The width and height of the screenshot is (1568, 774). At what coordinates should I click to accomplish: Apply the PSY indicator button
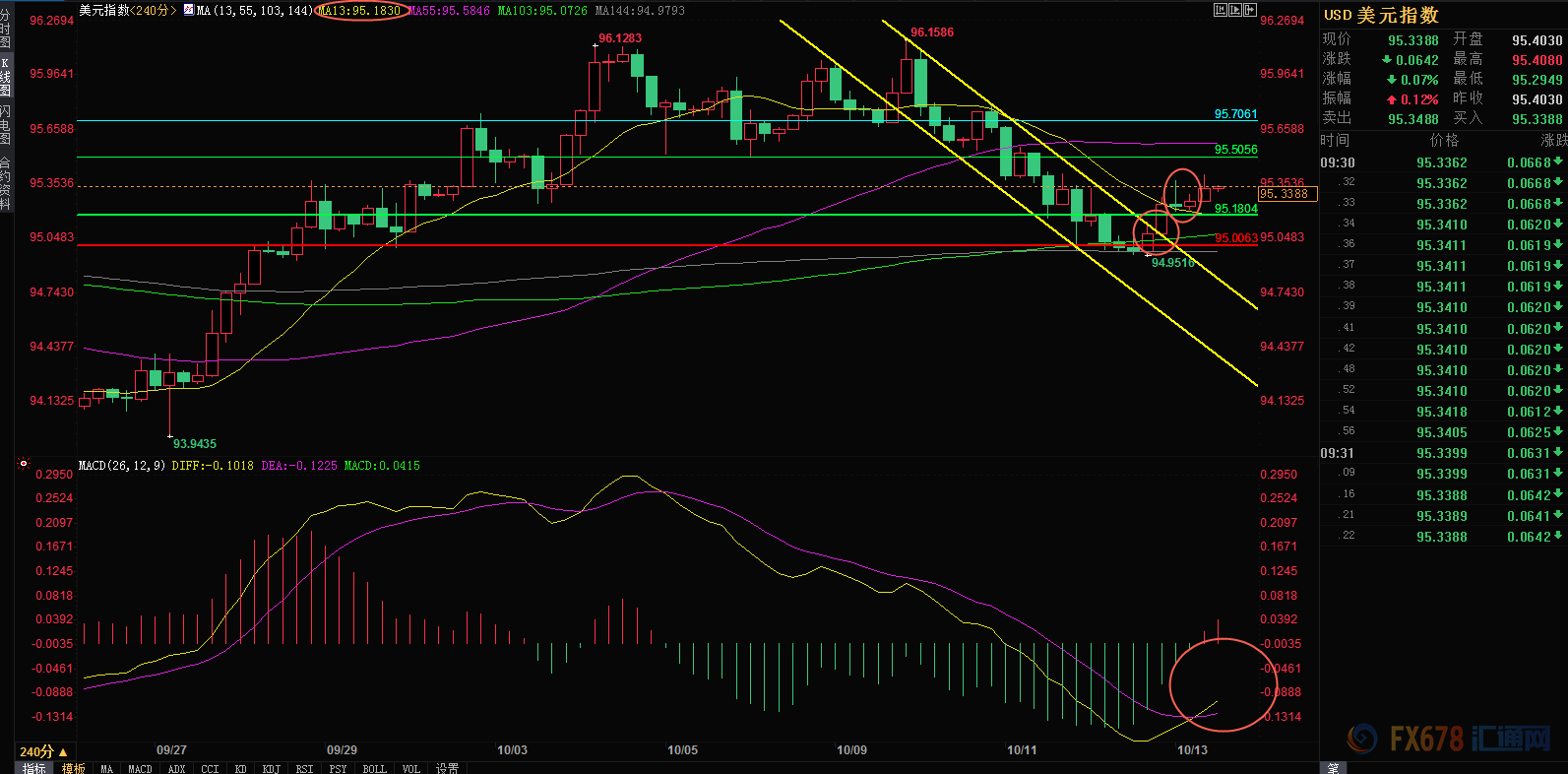coord(338,768)
